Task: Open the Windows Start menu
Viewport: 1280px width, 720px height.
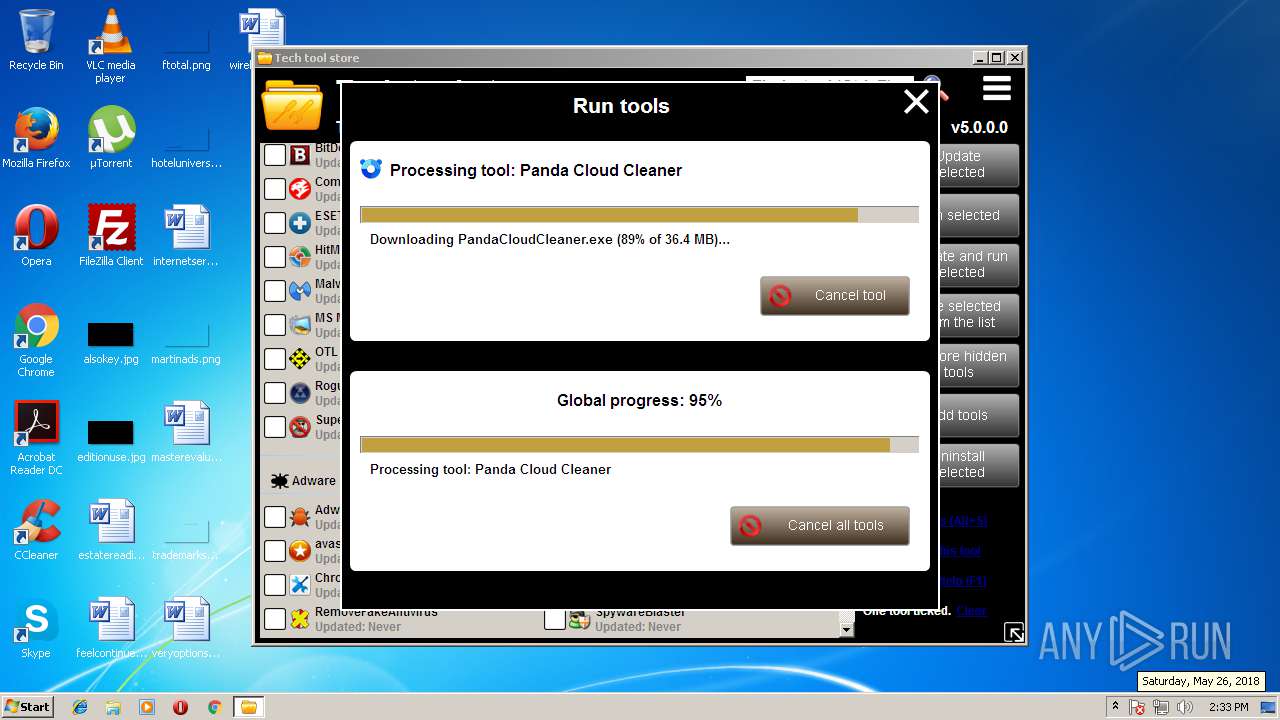Action: coord(28,706)
